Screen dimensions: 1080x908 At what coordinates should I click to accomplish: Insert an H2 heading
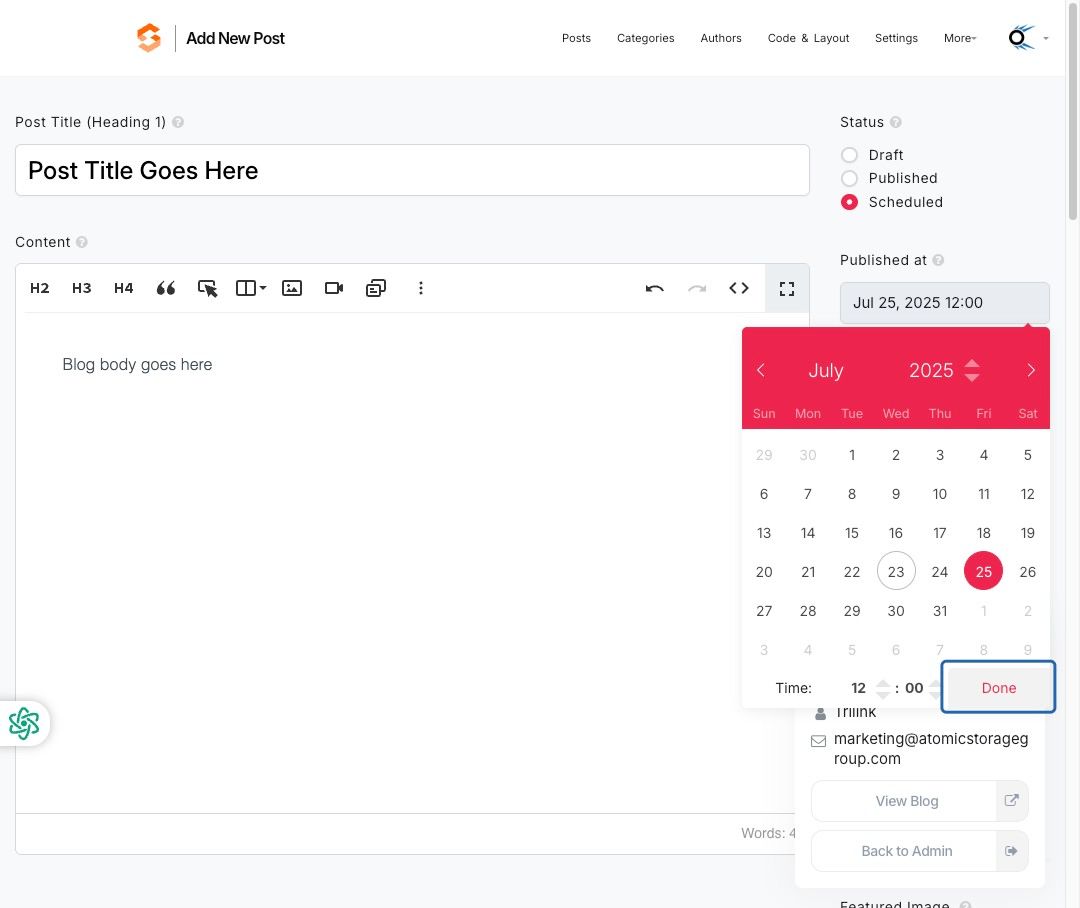39,288
